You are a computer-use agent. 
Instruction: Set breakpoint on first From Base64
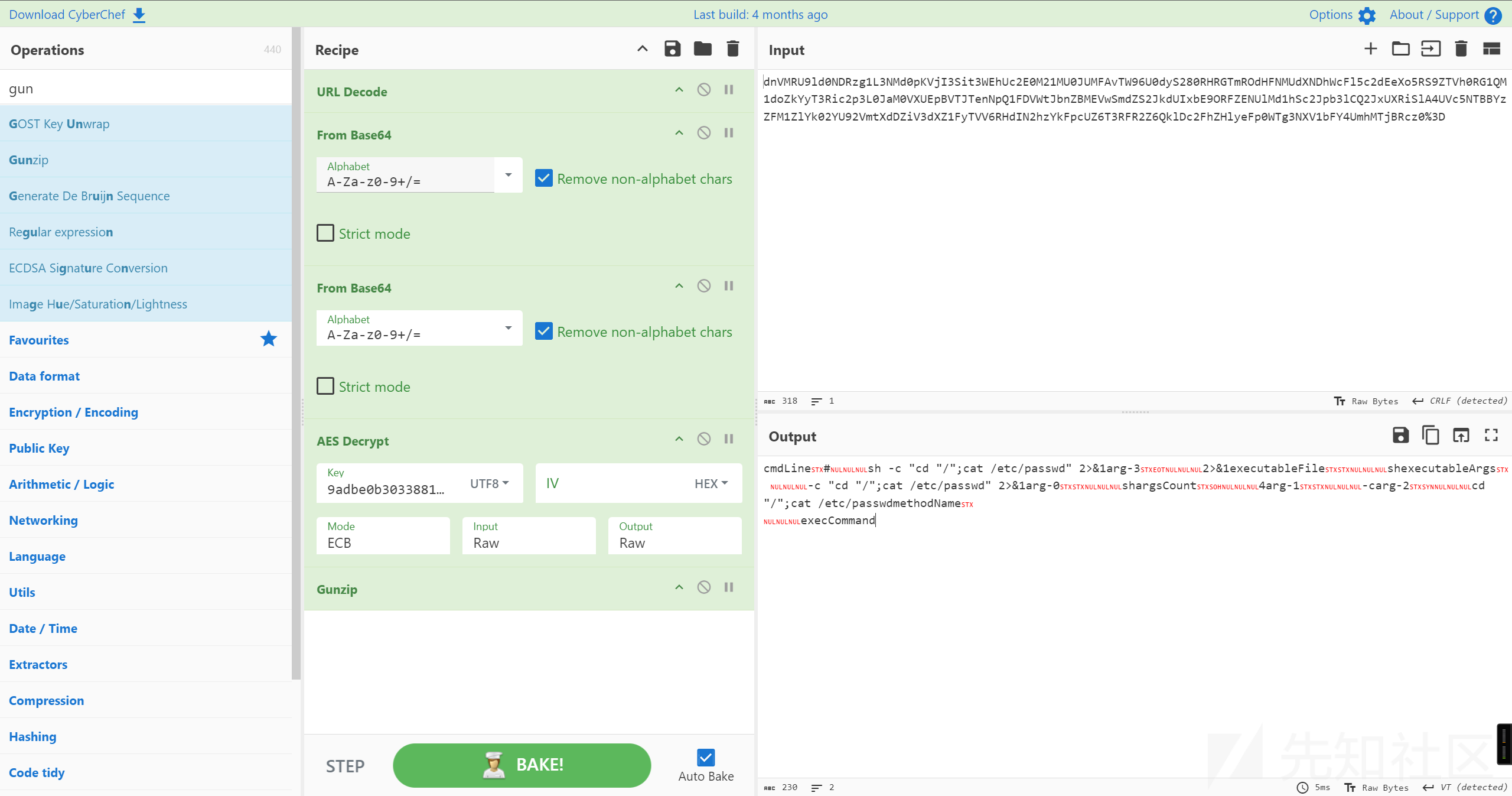(729, 133)
